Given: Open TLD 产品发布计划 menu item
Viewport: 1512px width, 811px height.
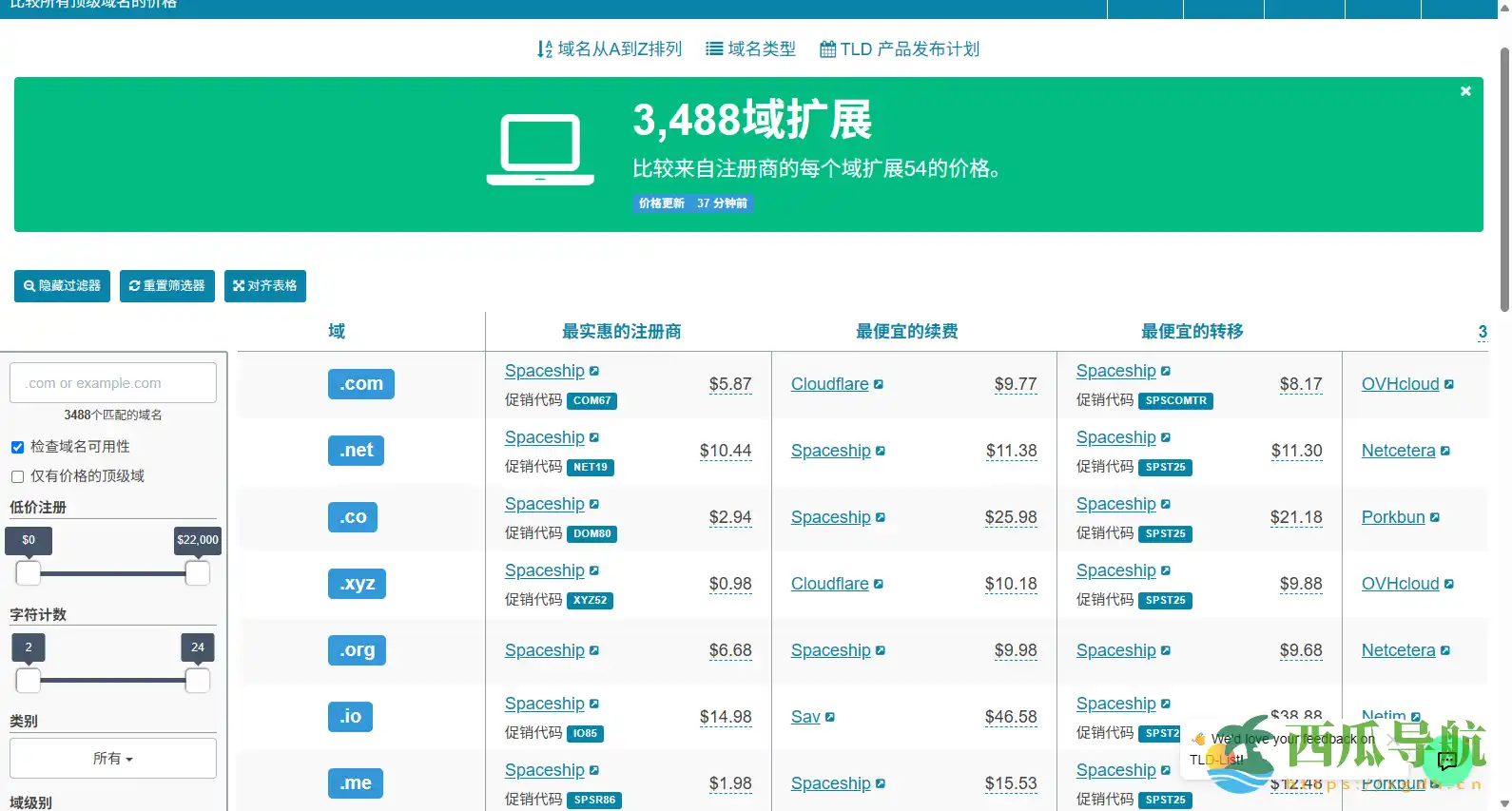Looking at the screenshot, I should click(x=899, y=48).
